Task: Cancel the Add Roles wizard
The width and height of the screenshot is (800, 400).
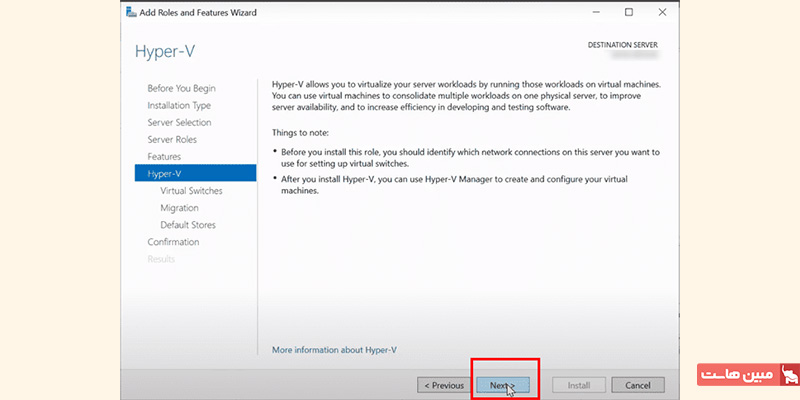Action: click(638, 385)
